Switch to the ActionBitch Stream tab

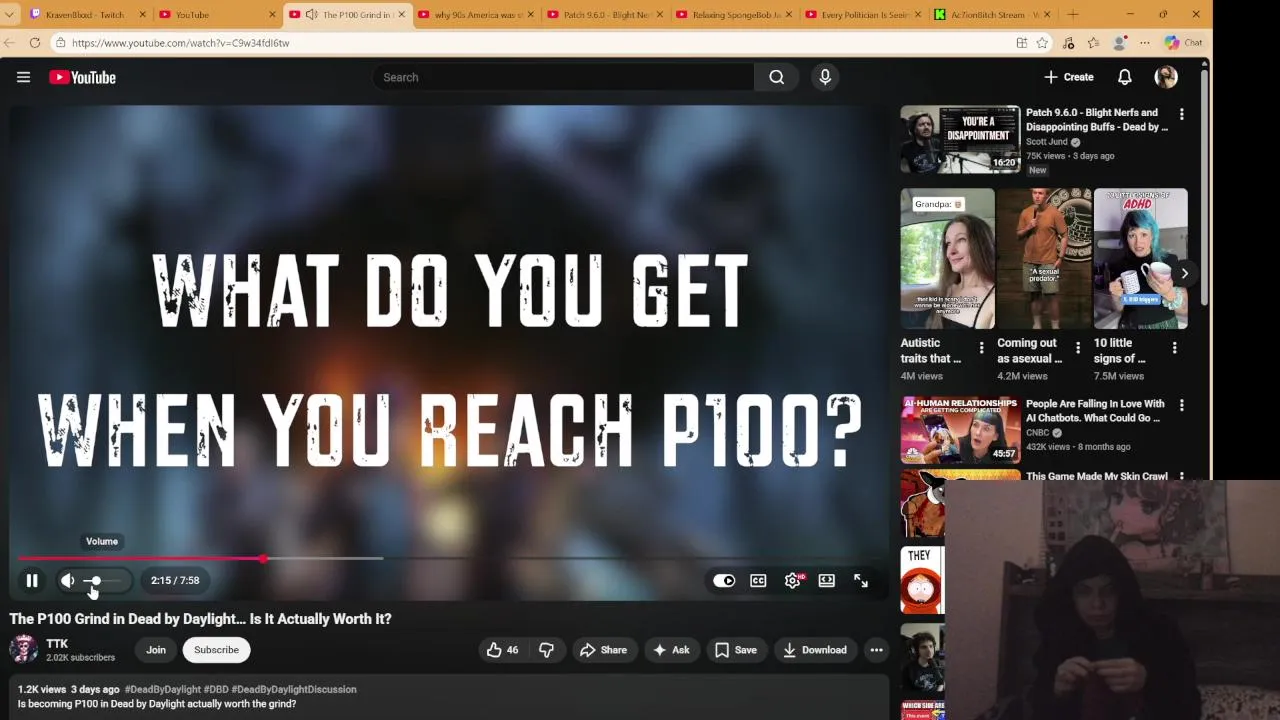tap(992, 14)
